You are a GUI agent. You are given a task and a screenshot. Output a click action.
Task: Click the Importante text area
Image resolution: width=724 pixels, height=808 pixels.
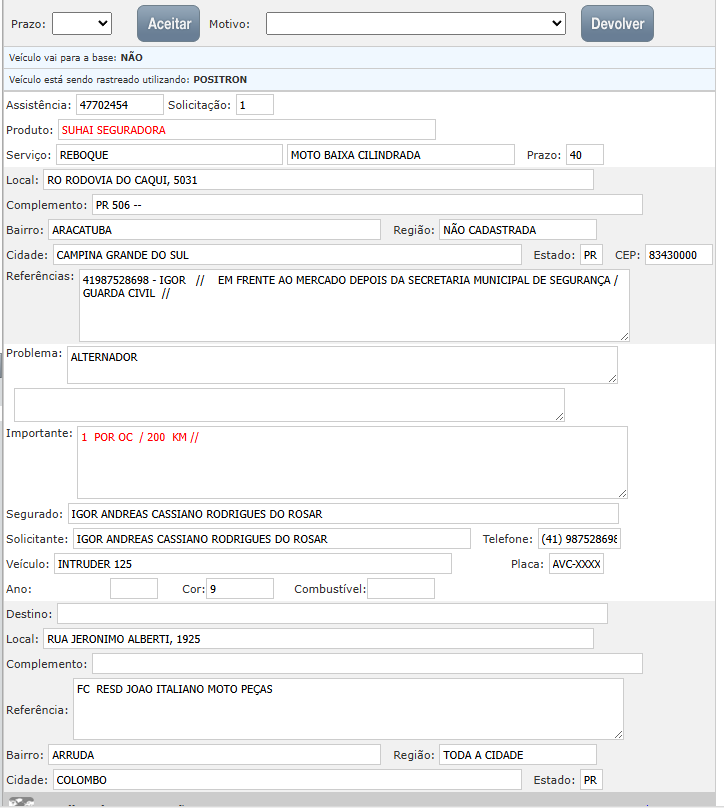coord(352,462)
